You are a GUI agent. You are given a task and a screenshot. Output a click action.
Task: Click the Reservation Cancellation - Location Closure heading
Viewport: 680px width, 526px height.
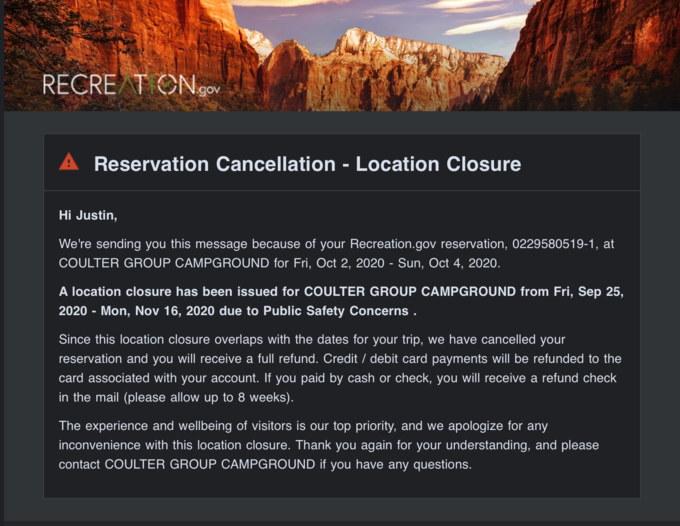[x=307, y=164]
